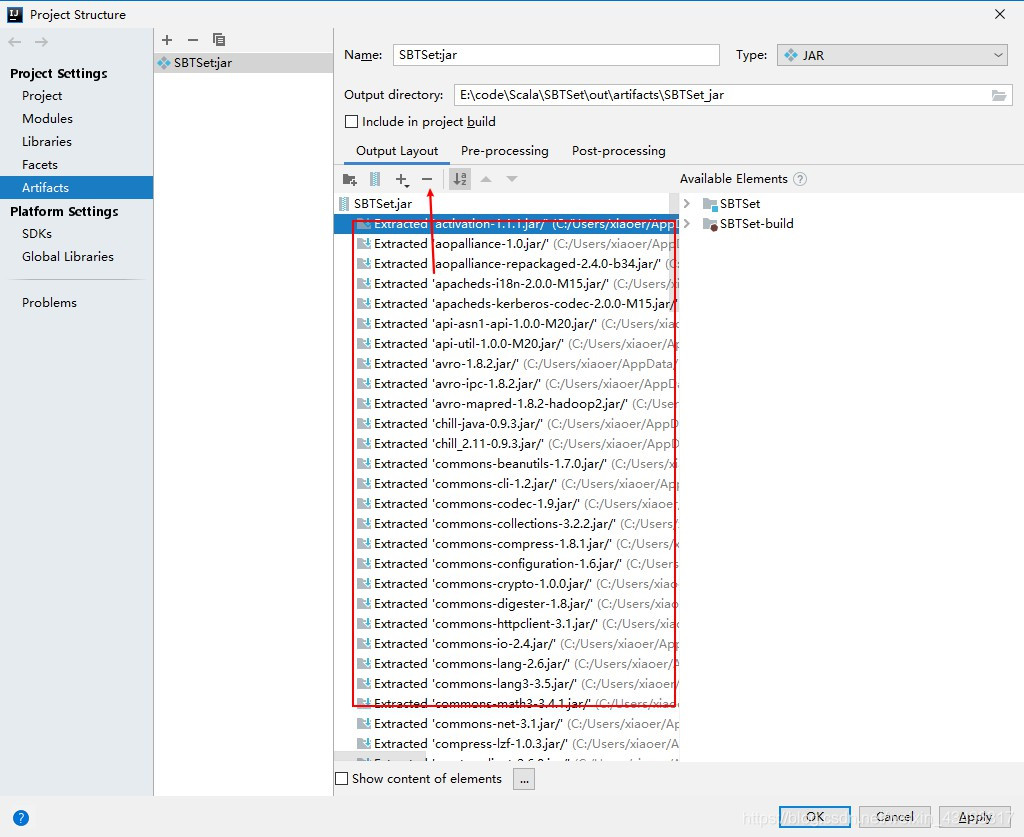Select extracted activation-1.1.1.jar entry
This screenshot has height=837, width=1024.
click(x=507, y=224)
